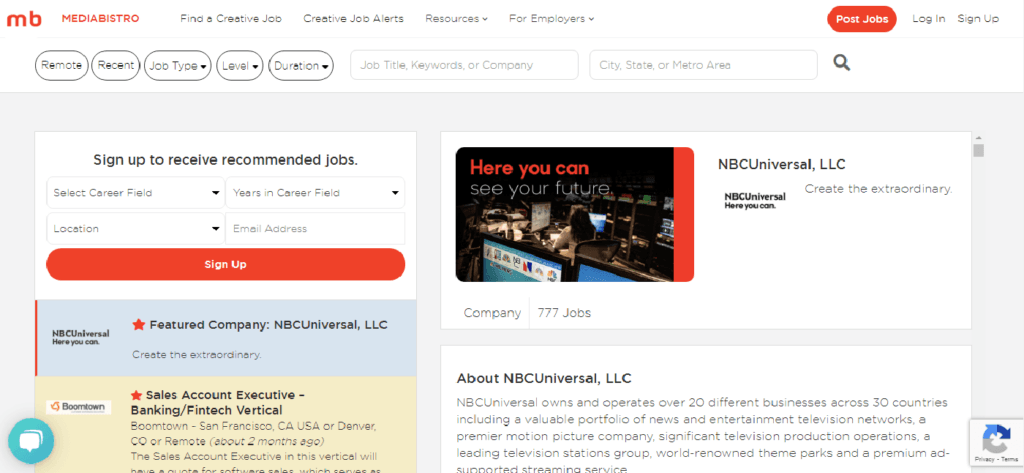Viewport: 1024px width, 473px height.
Task: Click the magnifying glass search icon
Action: (x=842, y=64)
